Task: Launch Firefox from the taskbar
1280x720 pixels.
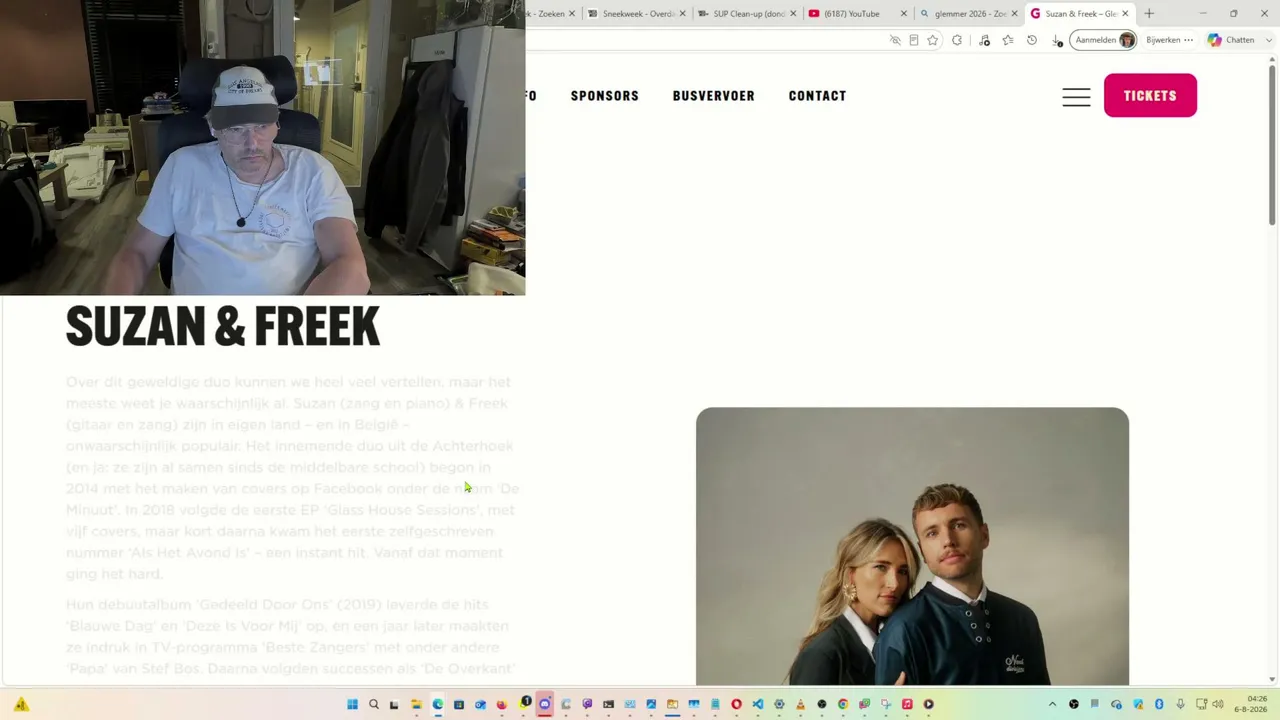Action: (502, 704)
